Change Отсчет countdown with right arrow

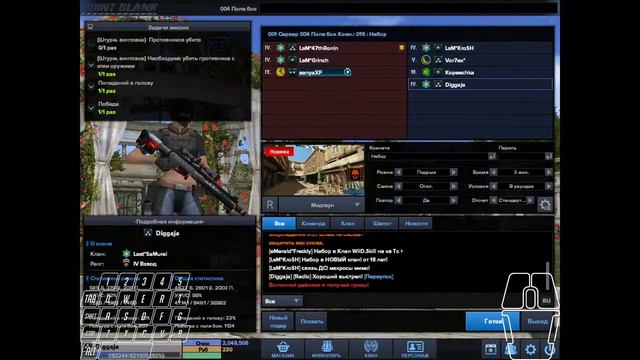point(530,200)
